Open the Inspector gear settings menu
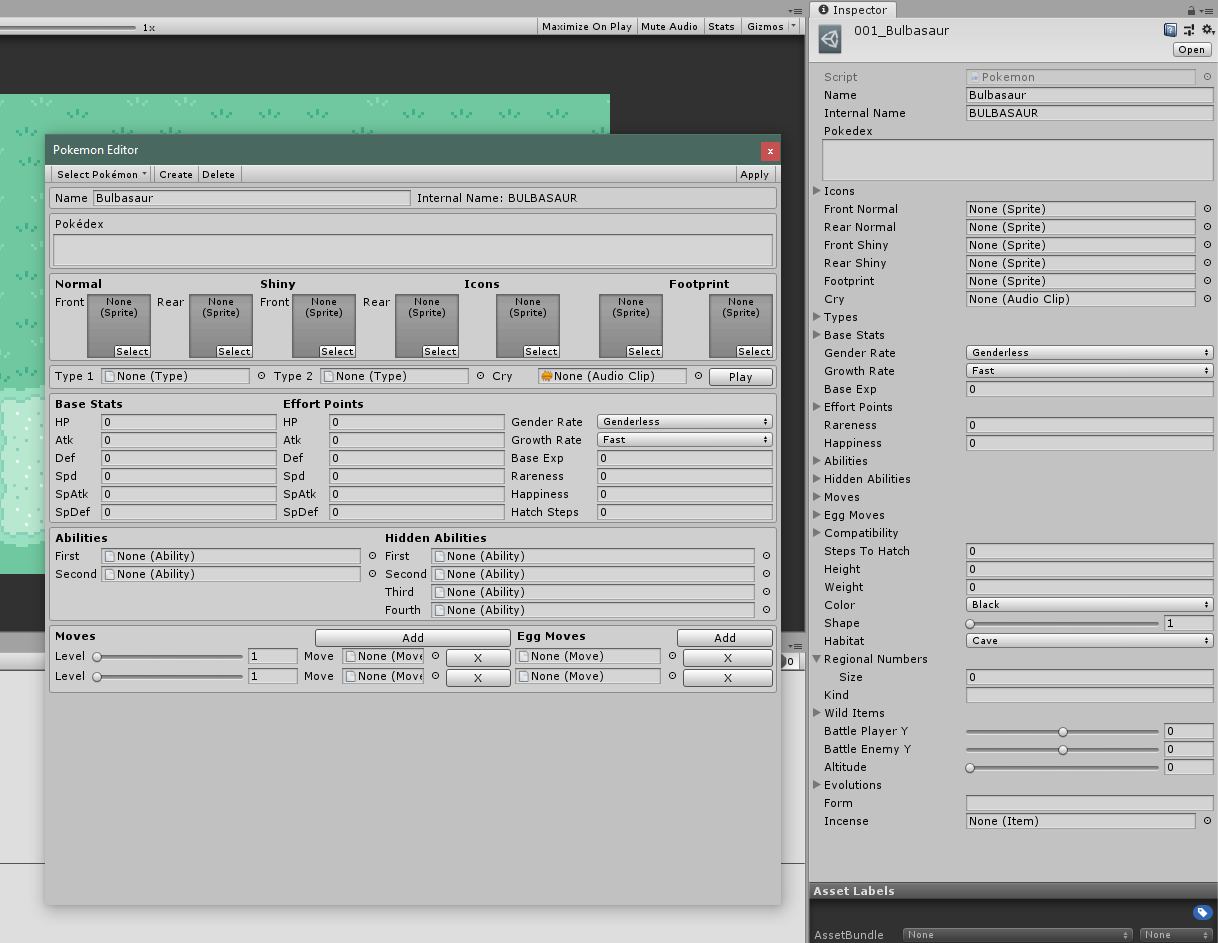The height and width of the screenshot is (943, 1218). (1207, 31)
